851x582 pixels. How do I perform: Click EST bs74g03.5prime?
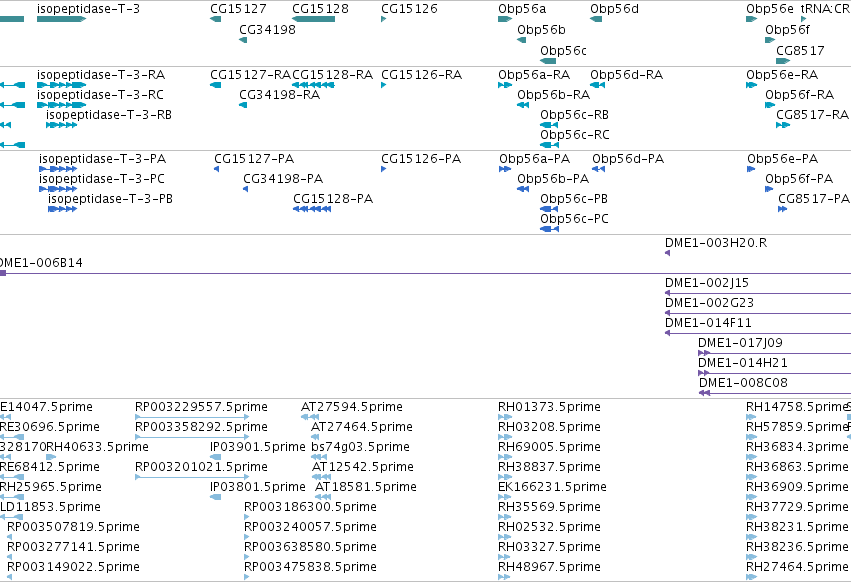click(360, 447)
